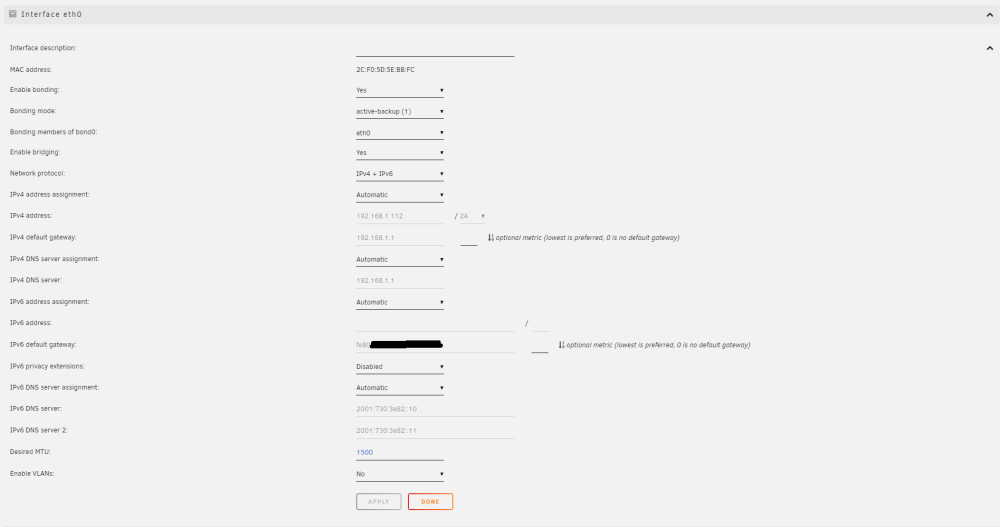The width and height of the screenshot is (1000, 527).
Task: Open the Enable VLANs dropdown
Action: (x=400, y=474)
